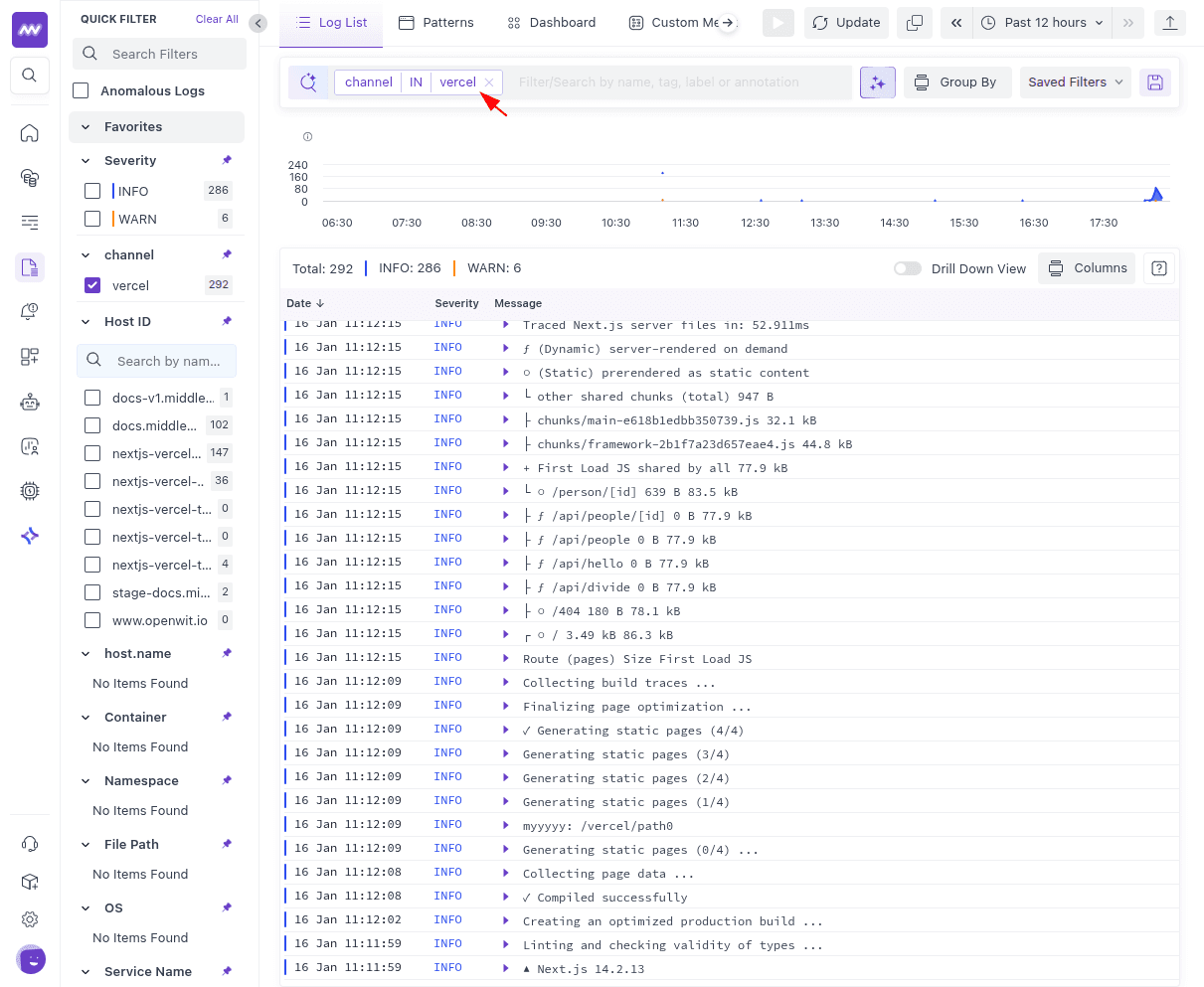Open the query builder sparkle icon beside search
Screen dimensions: 1204x987
tap(878, 82)
